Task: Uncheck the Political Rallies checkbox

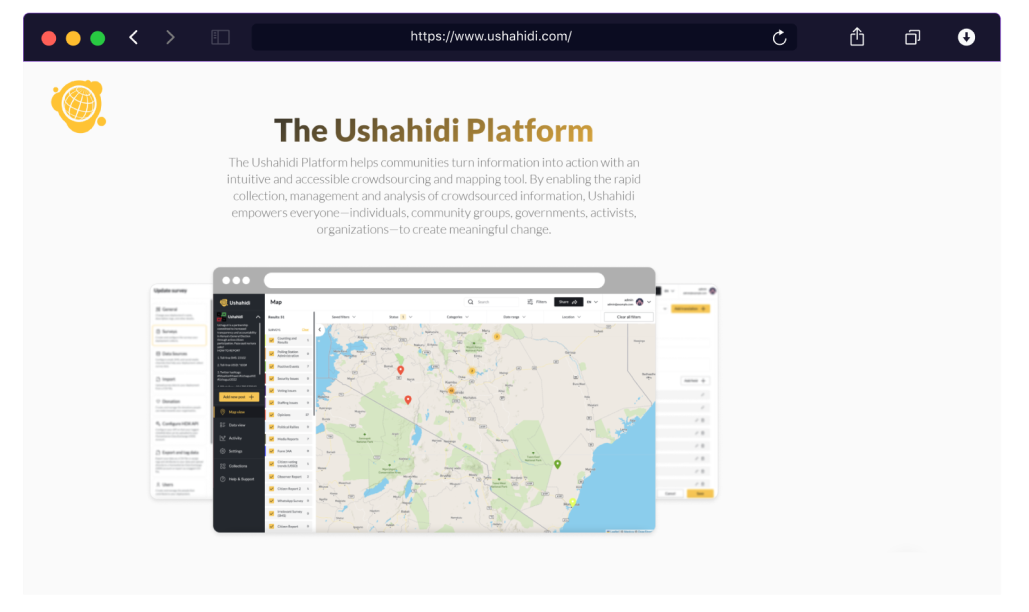Action: 272,427
